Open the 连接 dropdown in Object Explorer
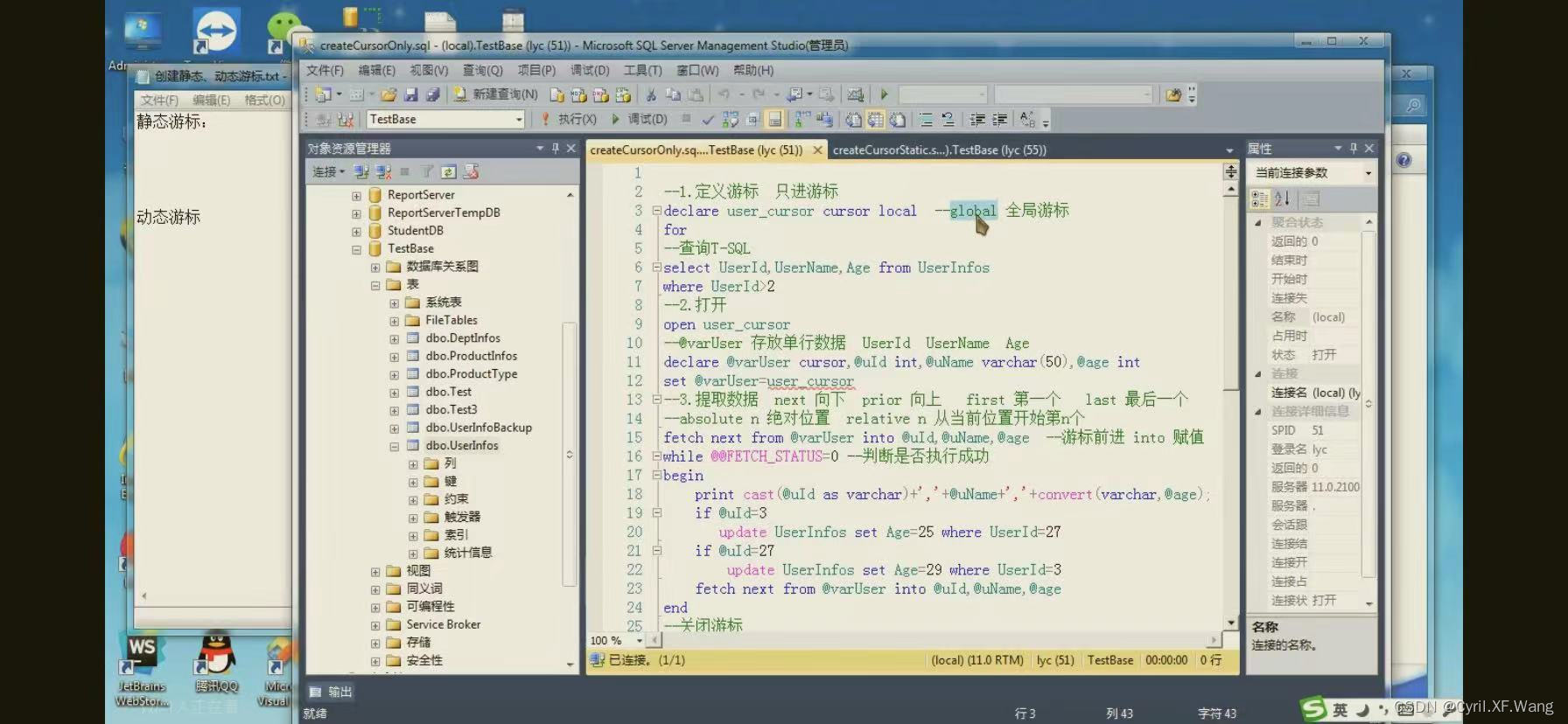Image resolution: width=1568 pixels, height=724 pixels. click(x=328, y=171)
